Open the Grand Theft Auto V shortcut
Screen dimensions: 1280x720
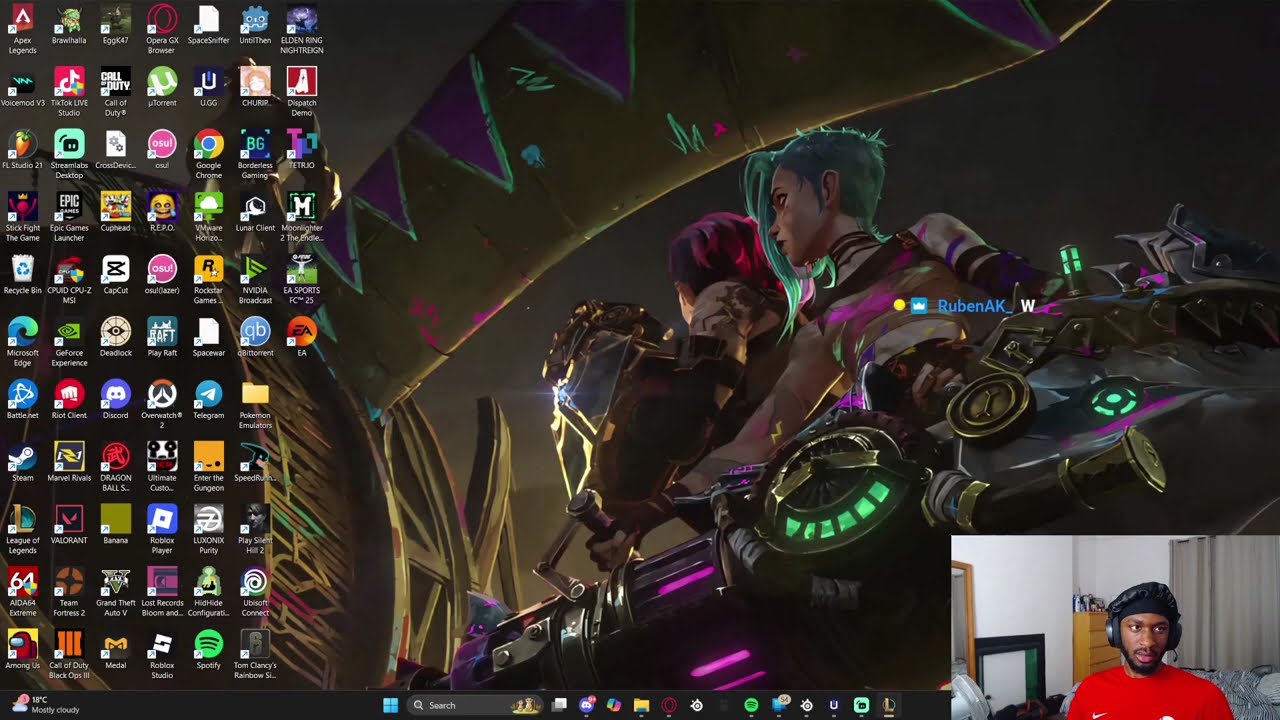[115, 592]
